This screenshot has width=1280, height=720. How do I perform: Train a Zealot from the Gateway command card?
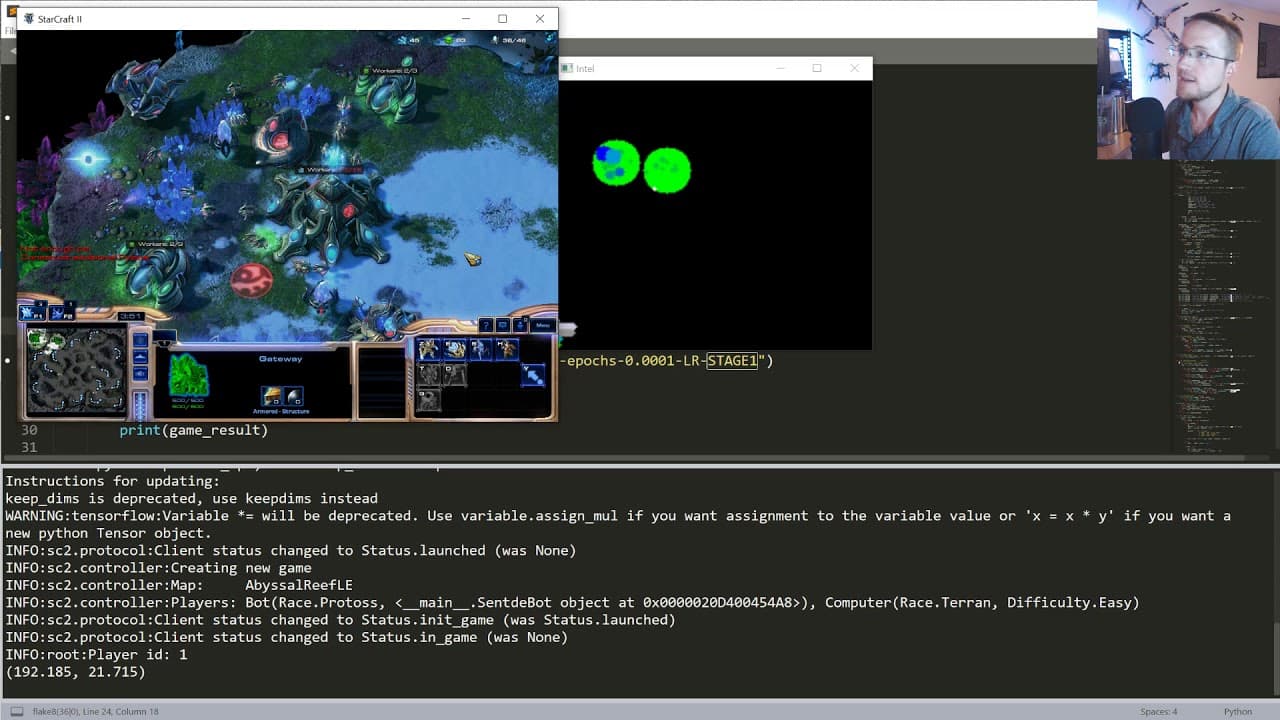pos(428,349)
